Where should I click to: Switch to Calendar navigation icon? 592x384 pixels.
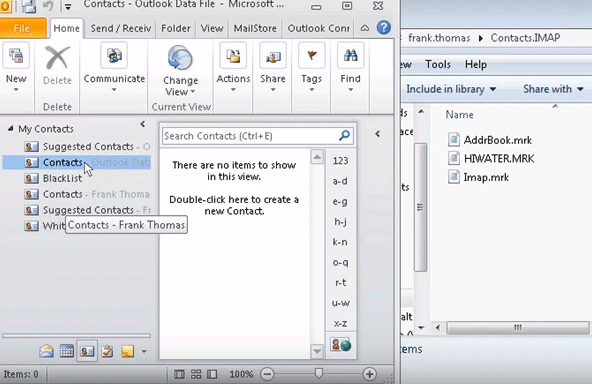(67, 351)
